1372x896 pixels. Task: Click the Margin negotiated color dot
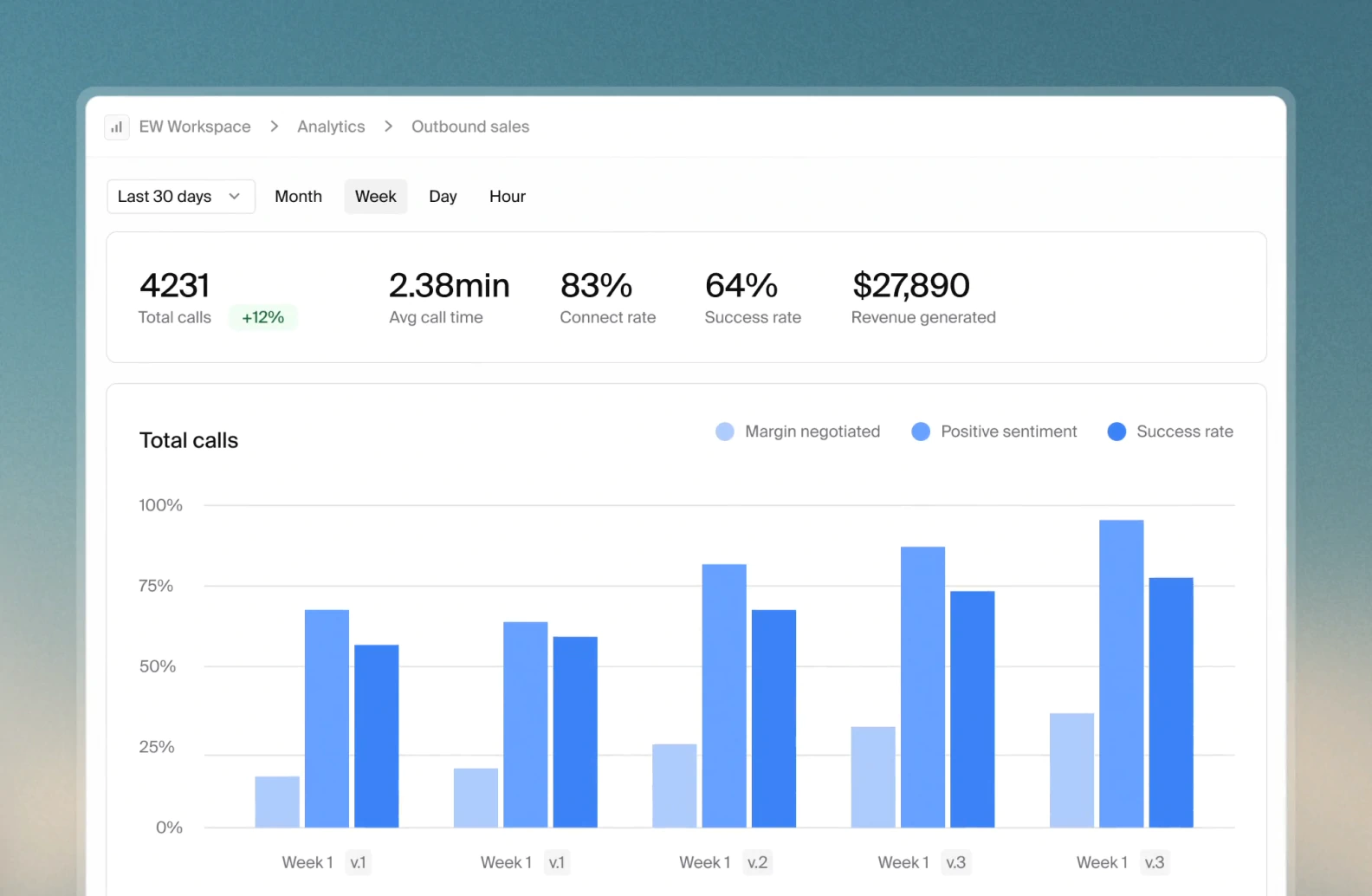tap(725, 432)
